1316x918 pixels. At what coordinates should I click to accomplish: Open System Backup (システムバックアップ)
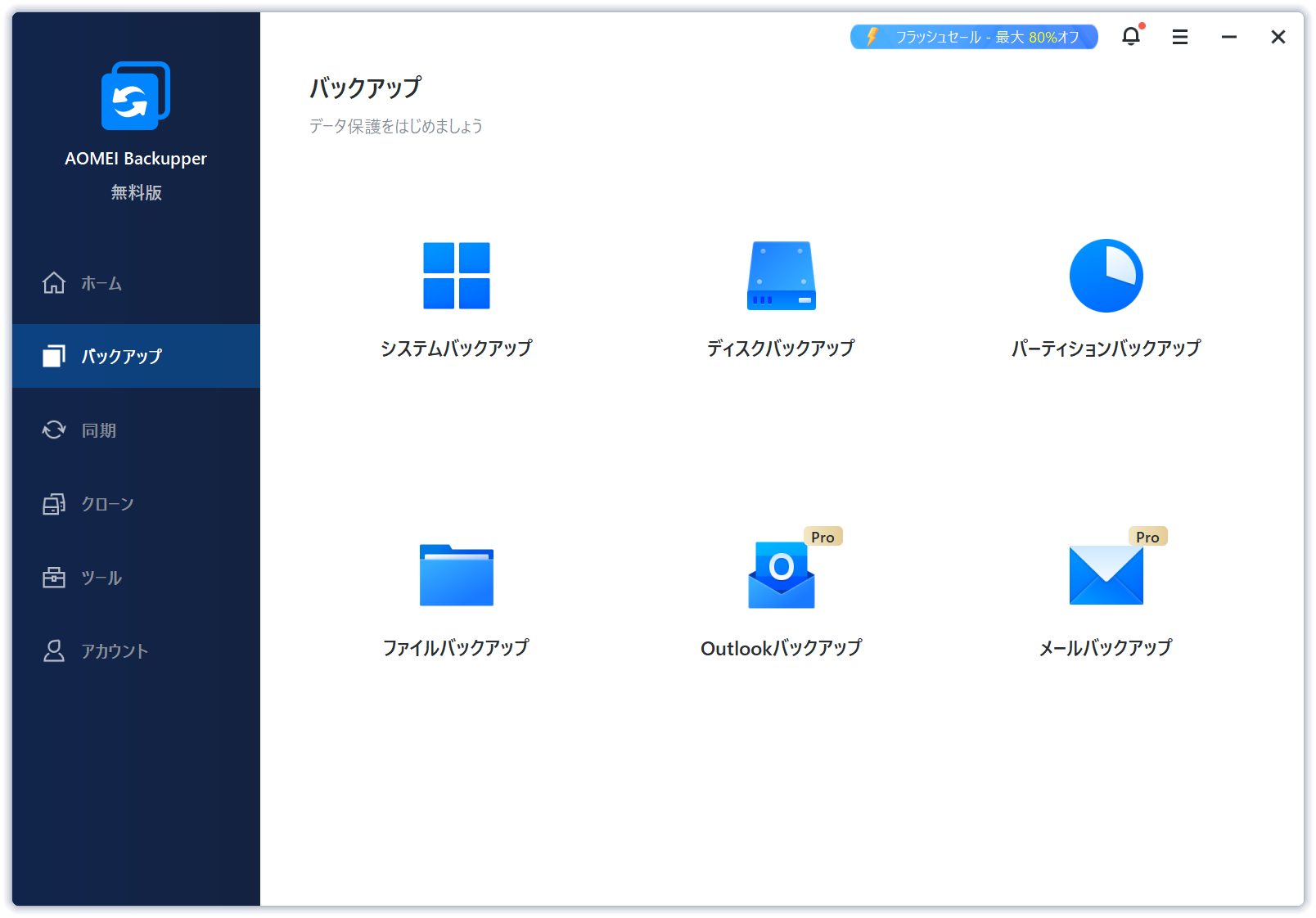(x=456, y=299)
